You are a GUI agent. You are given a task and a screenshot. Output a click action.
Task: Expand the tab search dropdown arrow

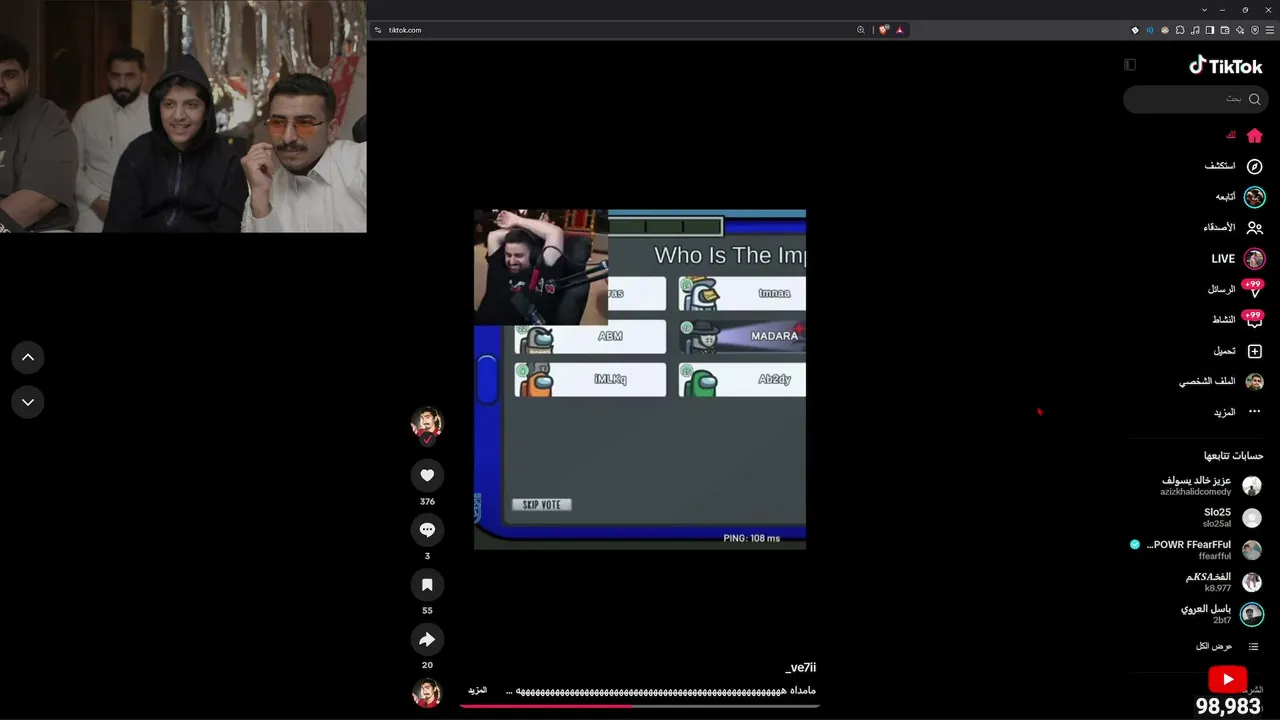[1204, 10]
